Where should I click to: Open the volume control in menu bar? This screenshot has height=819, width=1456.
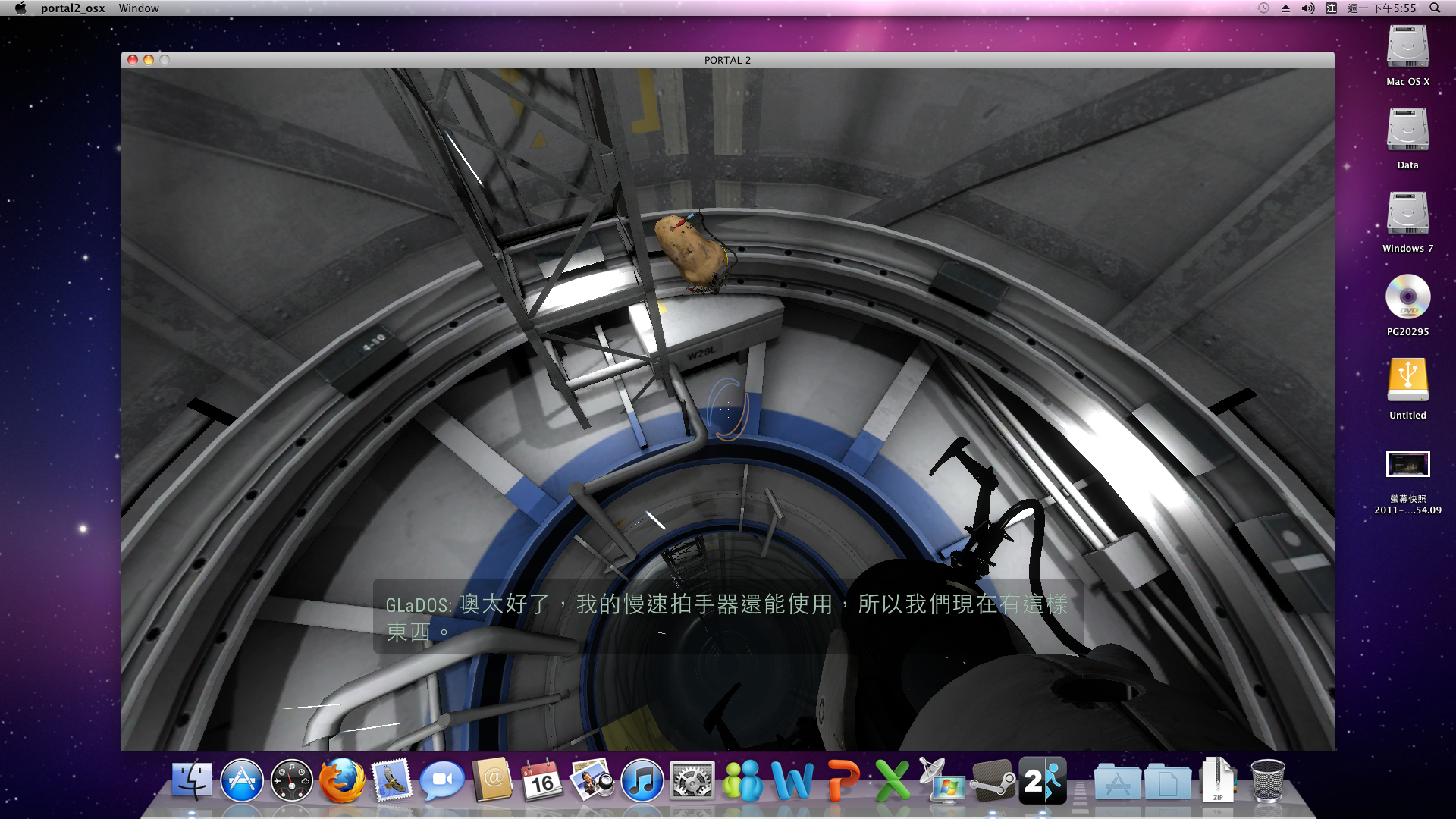click(x=1308, y=8)
